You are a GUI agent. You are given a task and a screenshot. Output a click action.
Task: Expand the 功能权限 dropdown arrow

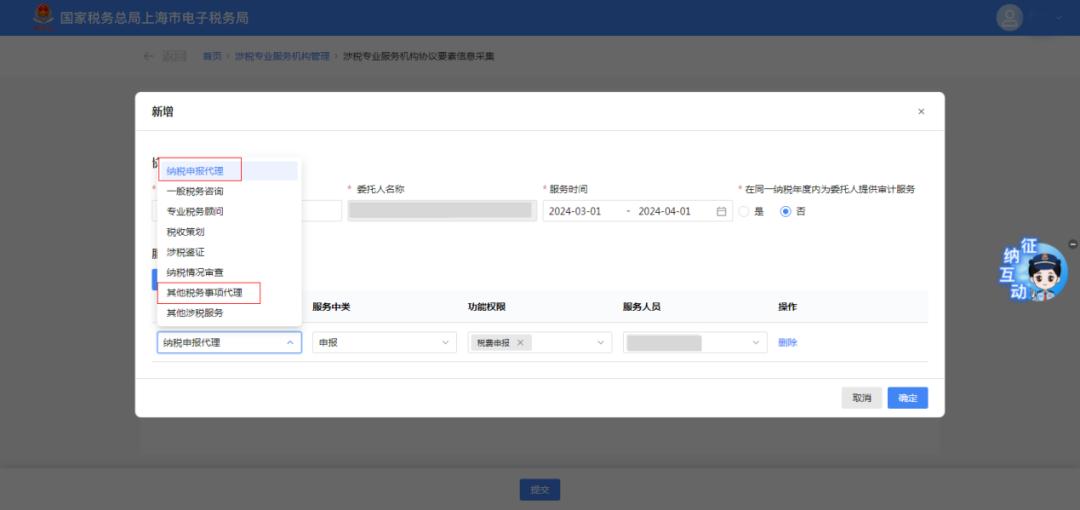pyautogui.click(x=601, y=343)
